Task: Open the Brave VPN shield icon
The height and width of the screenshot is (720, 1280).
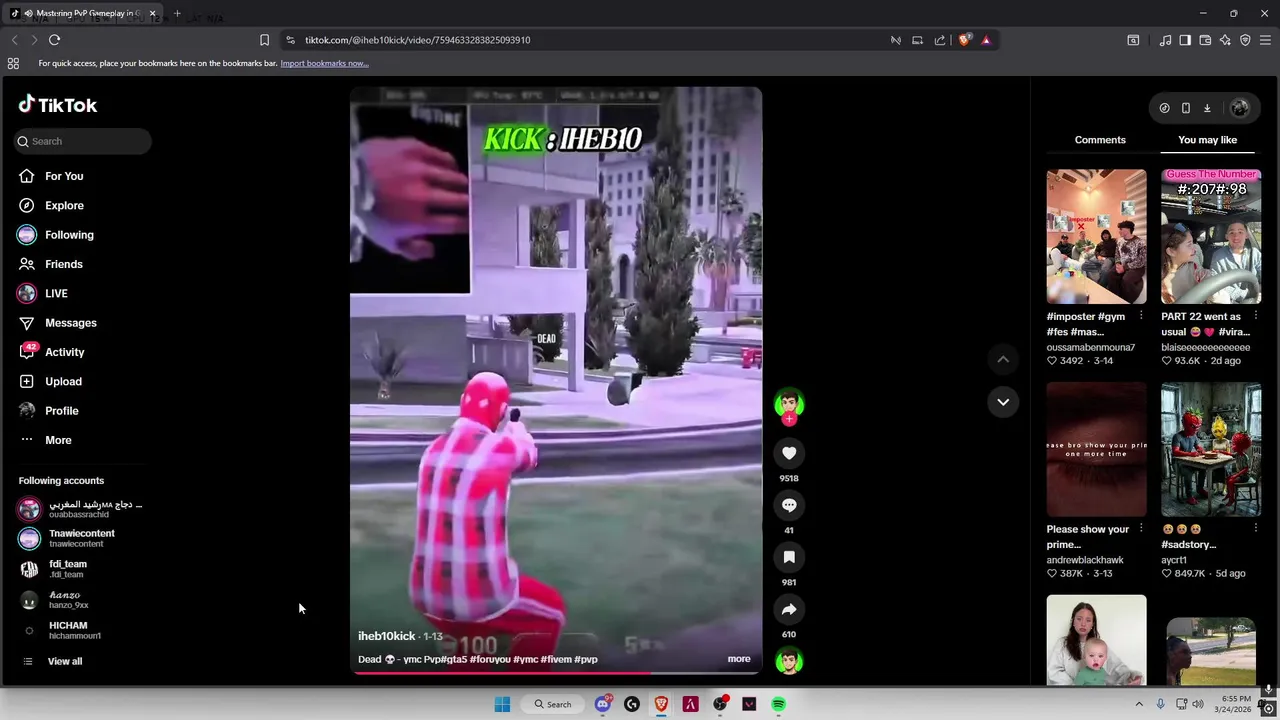Action: tap(1245, 40)
